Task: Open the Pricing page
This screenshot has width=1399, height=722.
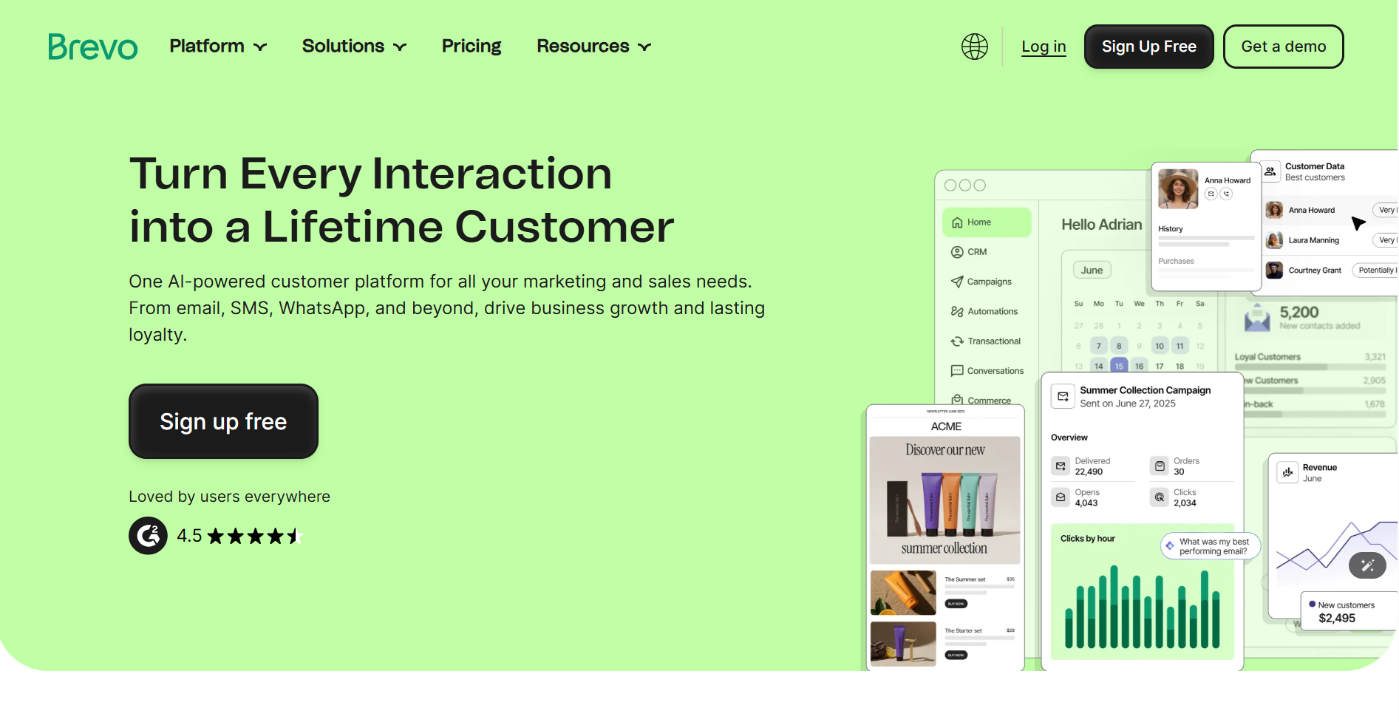Action: [471, 46]
